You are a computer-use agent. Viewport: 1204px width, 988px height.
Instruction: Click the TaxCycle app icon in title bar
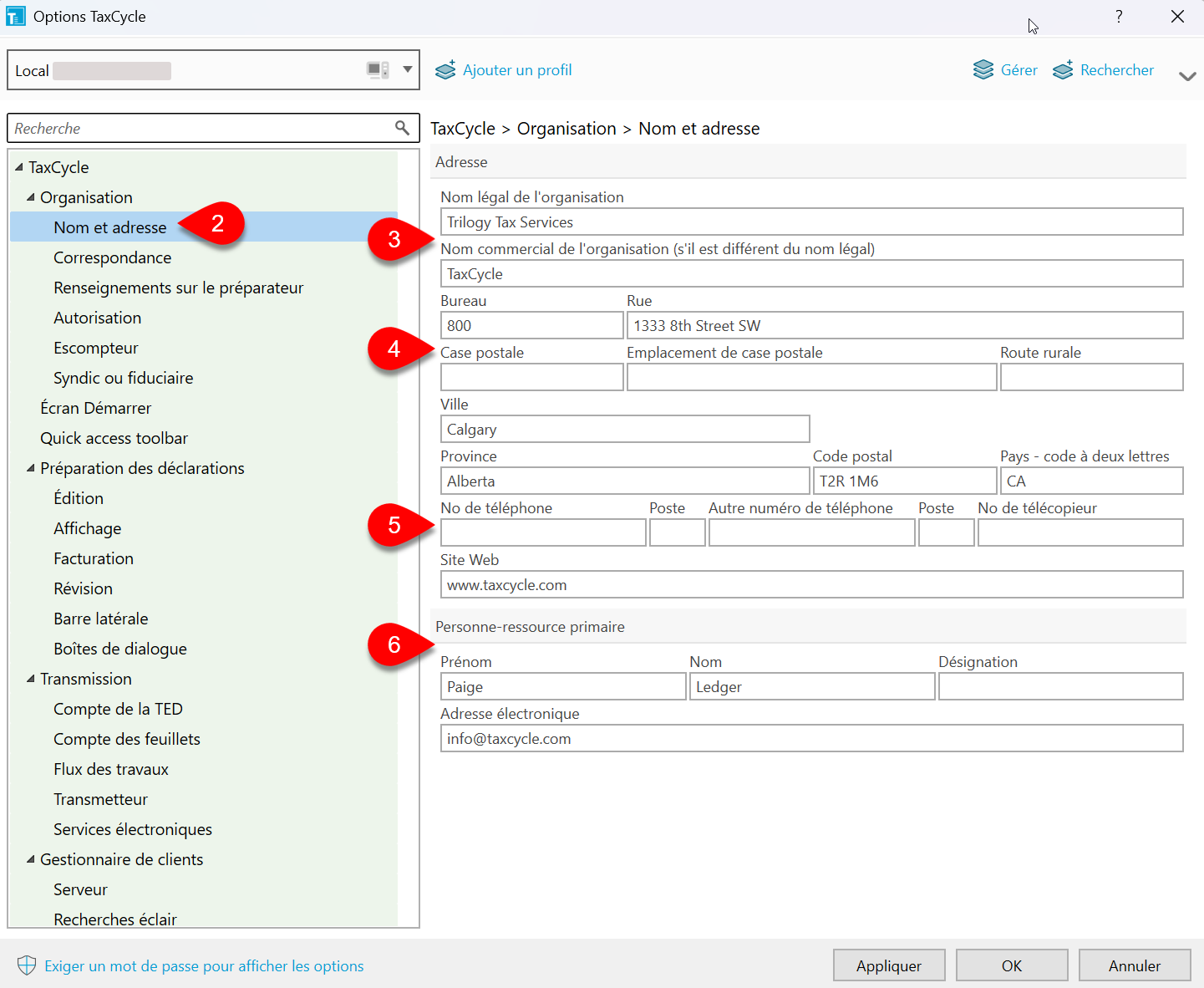16,16
